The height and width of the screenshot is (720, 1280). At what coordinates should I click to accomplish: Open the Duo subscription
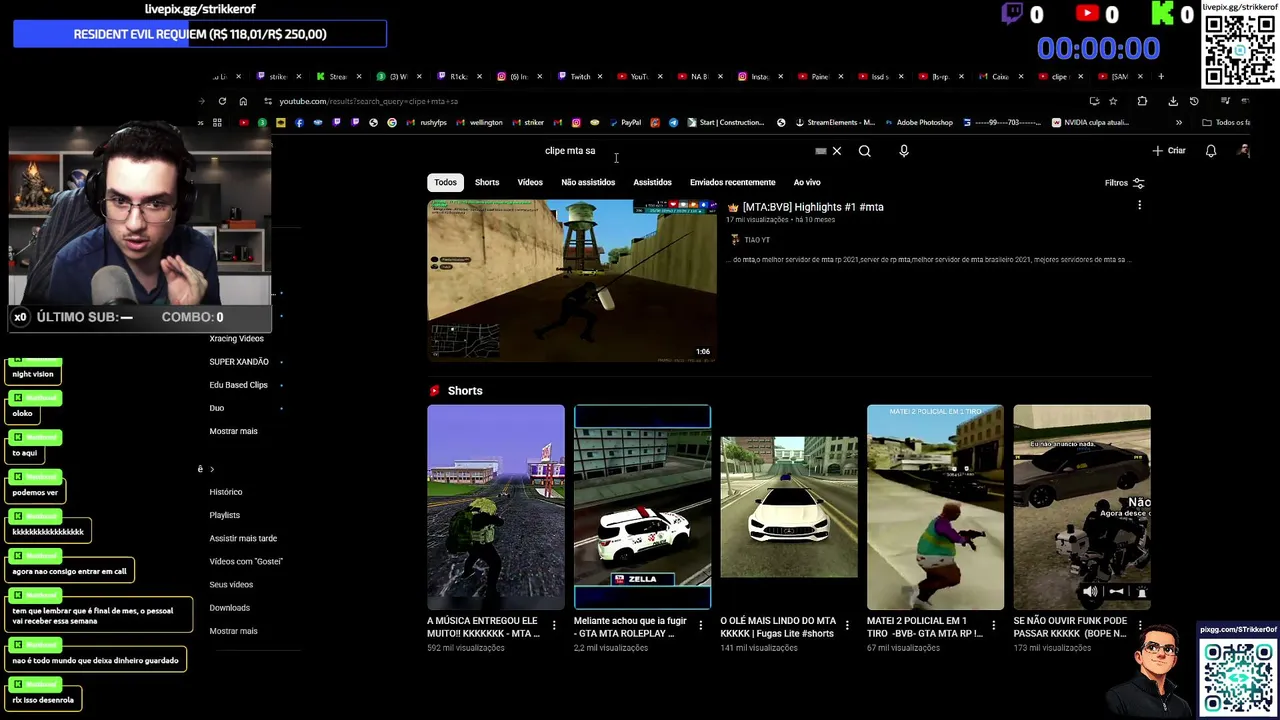216,408
